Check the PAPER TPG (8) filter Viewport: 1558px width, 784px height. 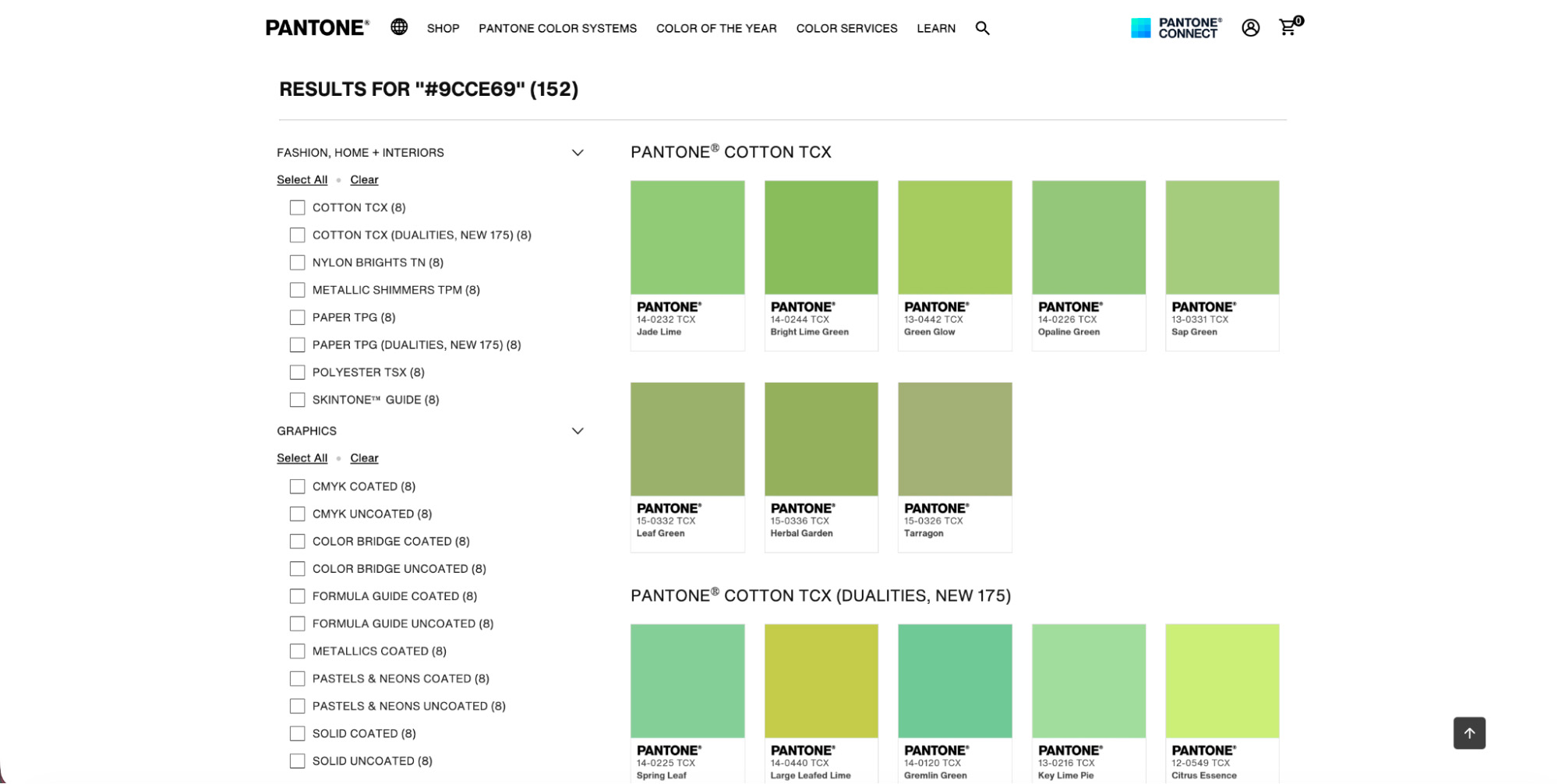pyautogui.click(x=297, y=317)
